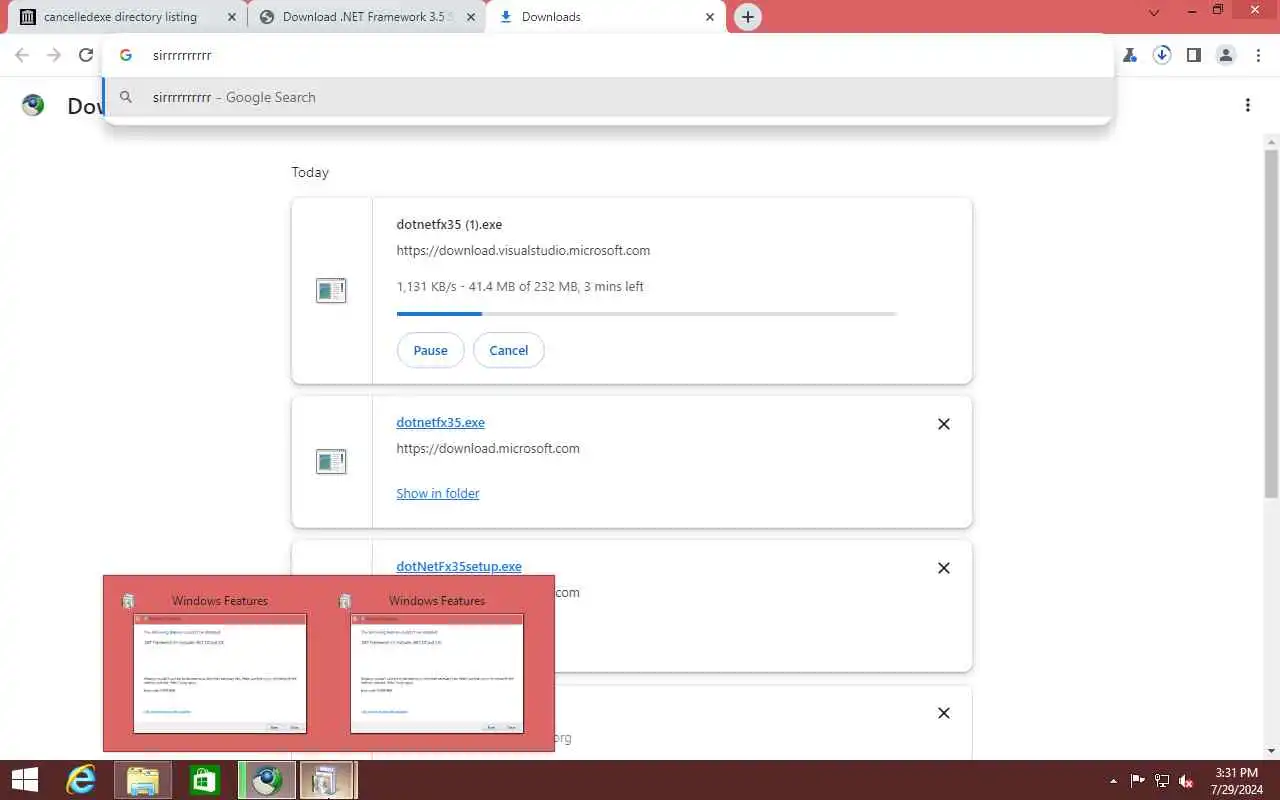This screenshot has height=800, width=1280.
Task: Open the Windows Start button
Action: tap(24, 780)
